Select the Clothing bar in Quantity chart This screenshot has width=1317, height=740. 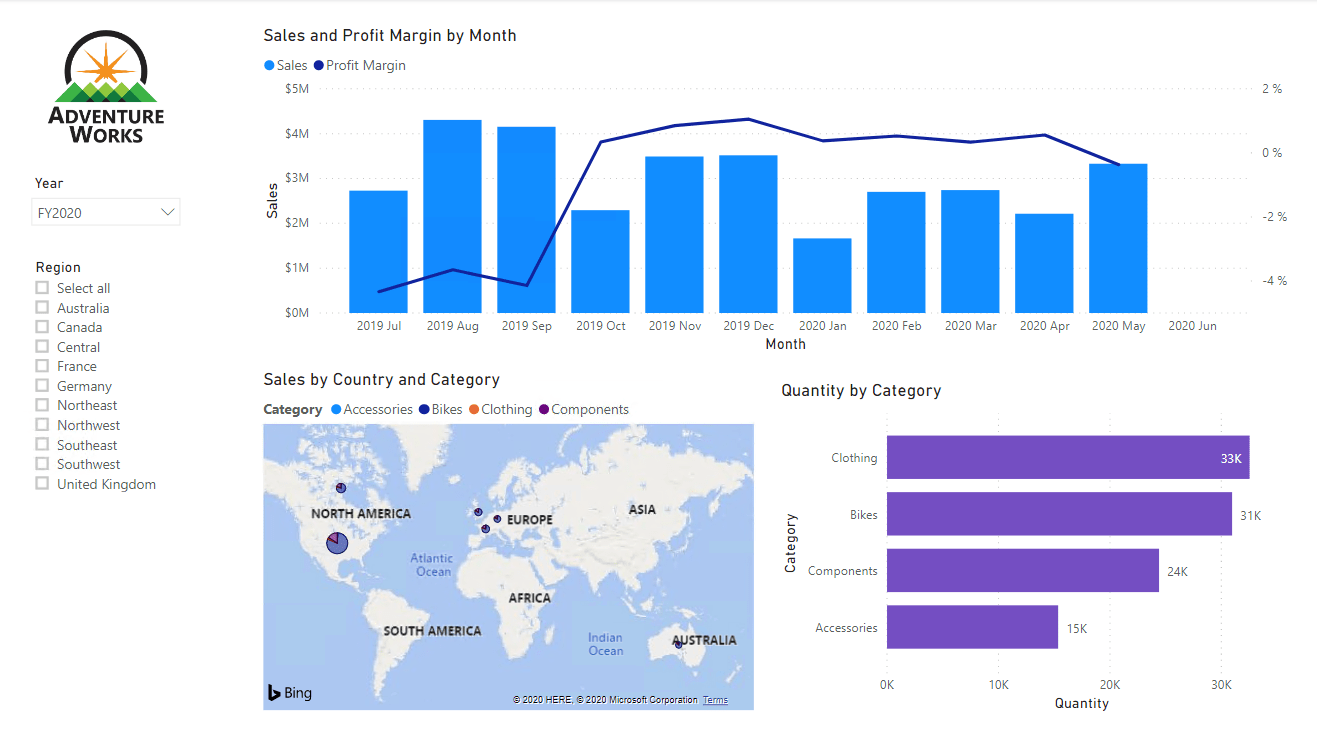[x=1067, y=458]
